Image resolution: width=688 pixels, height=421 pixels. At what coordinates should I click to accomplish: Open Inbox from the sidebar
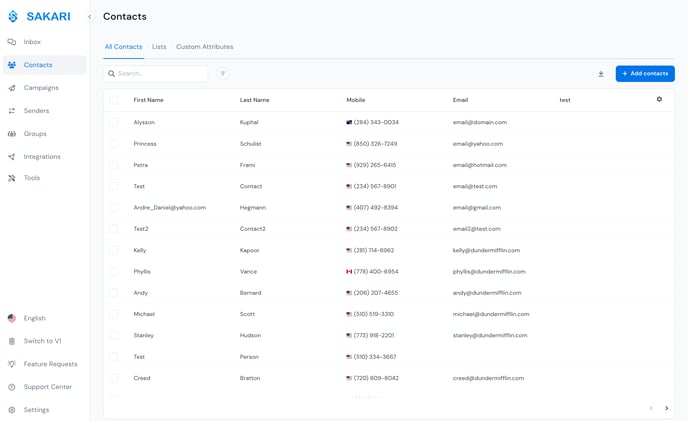[x=32, y=42]
